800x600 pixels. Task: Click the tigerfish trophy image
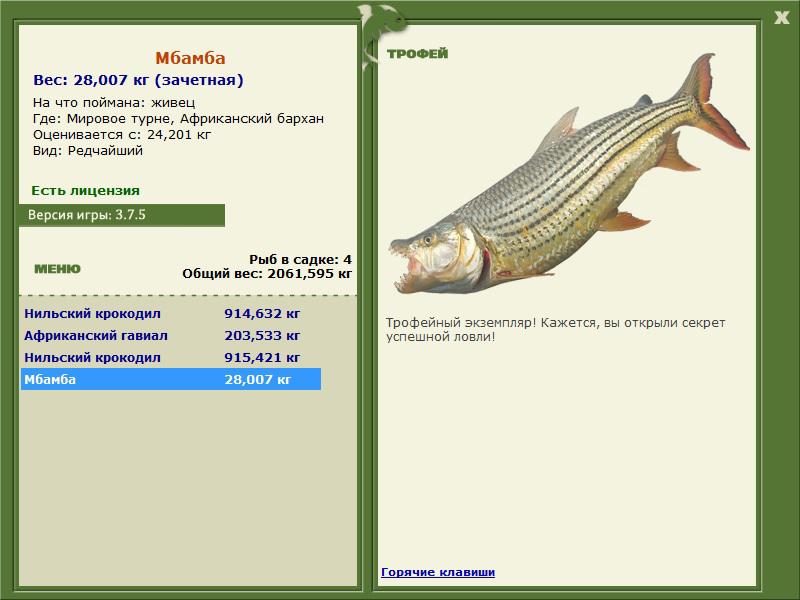[569, 173]
